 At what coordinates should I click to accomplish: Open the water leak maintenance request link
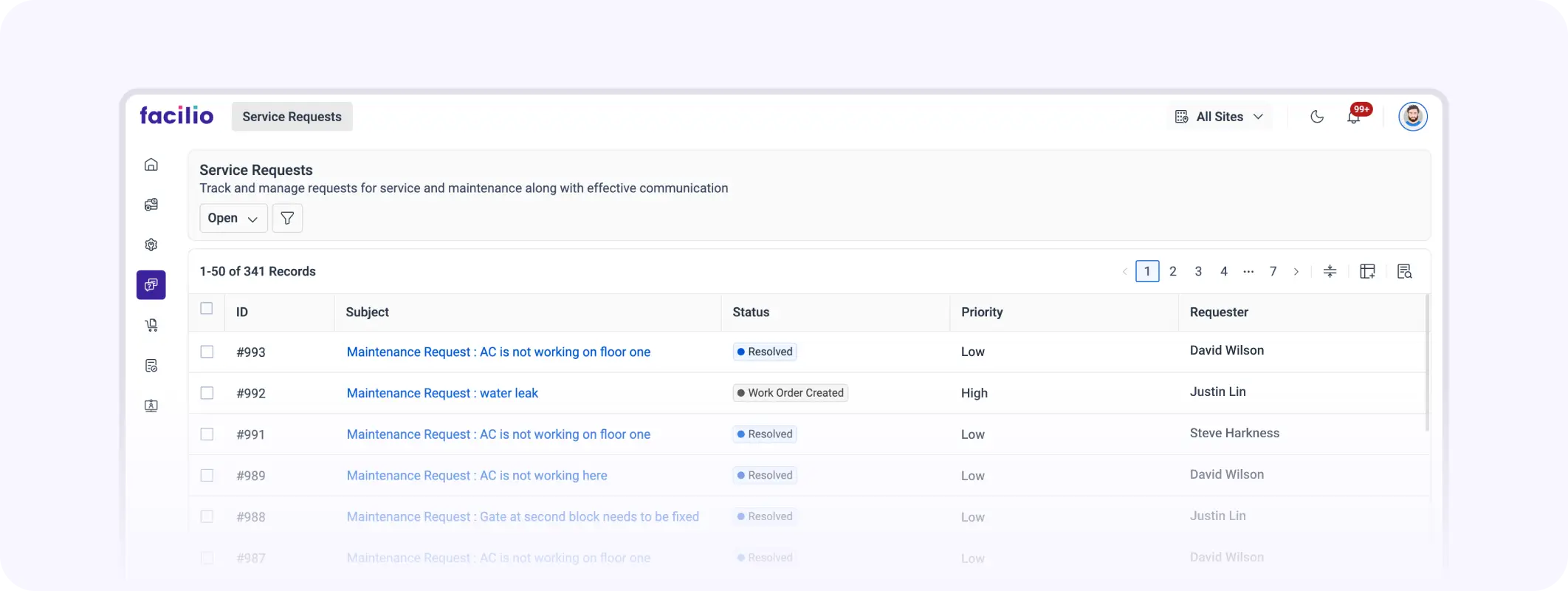click(x=442, y=393)
